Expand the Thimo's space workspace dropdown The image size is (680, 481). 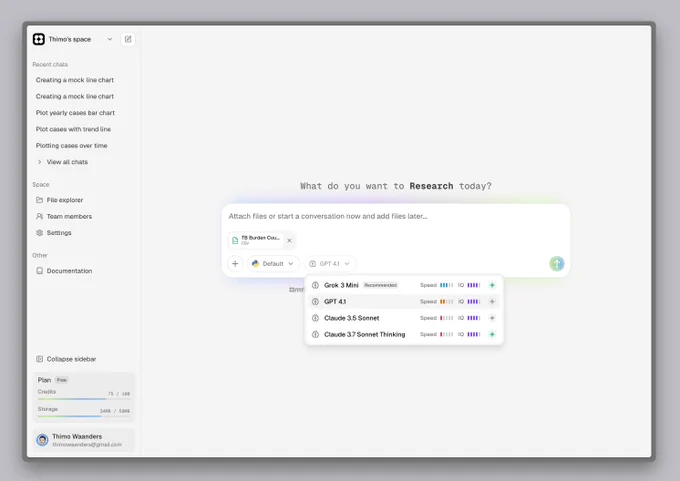[110, 39]
